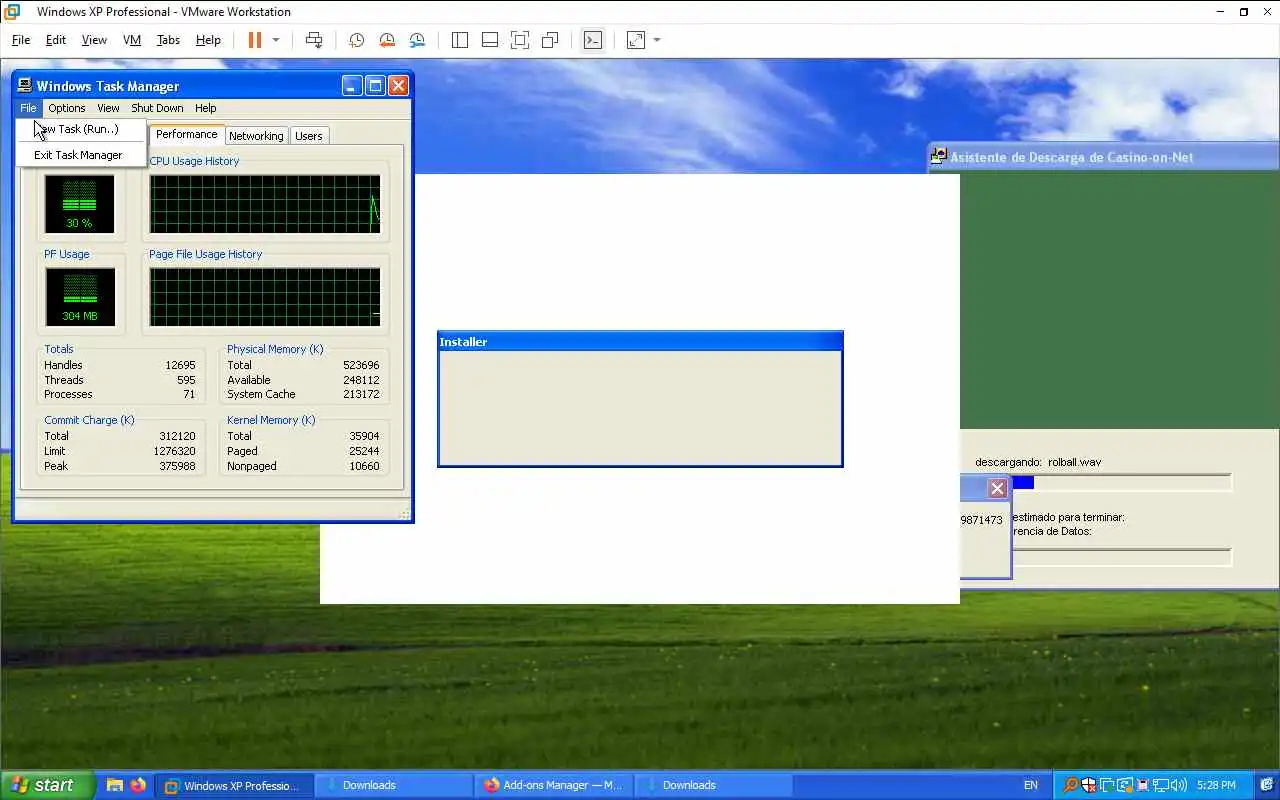Open VMware Edit menu
Viewport: 1280px width, 800px height.
[56, 40]
